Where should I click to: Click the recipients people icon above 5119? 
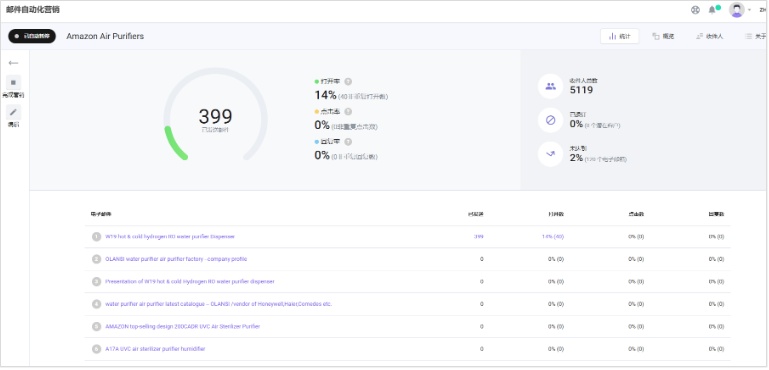click(550, 86)
